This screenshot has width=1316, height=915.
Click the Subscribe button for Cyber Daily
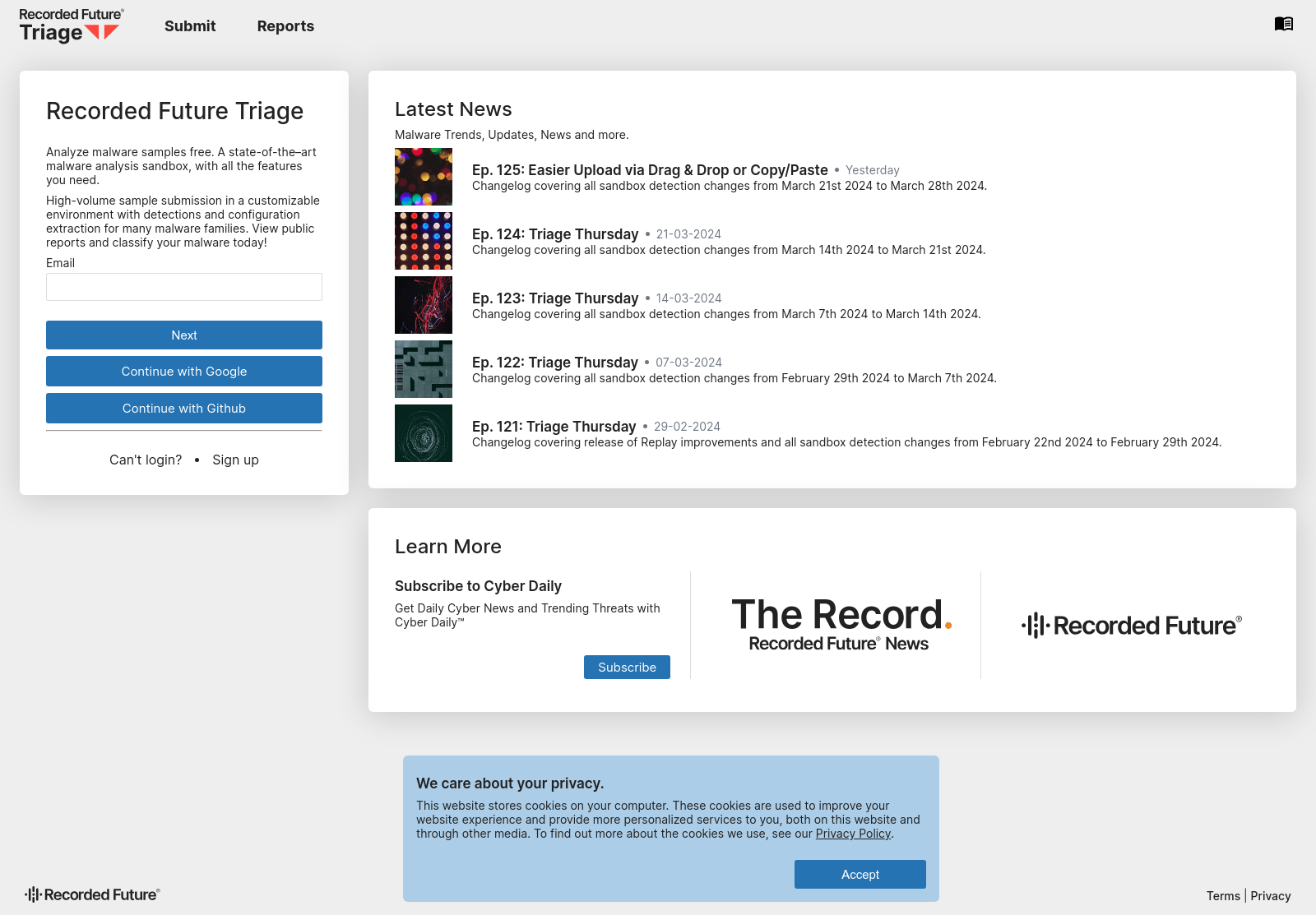[x=627, y=668]
